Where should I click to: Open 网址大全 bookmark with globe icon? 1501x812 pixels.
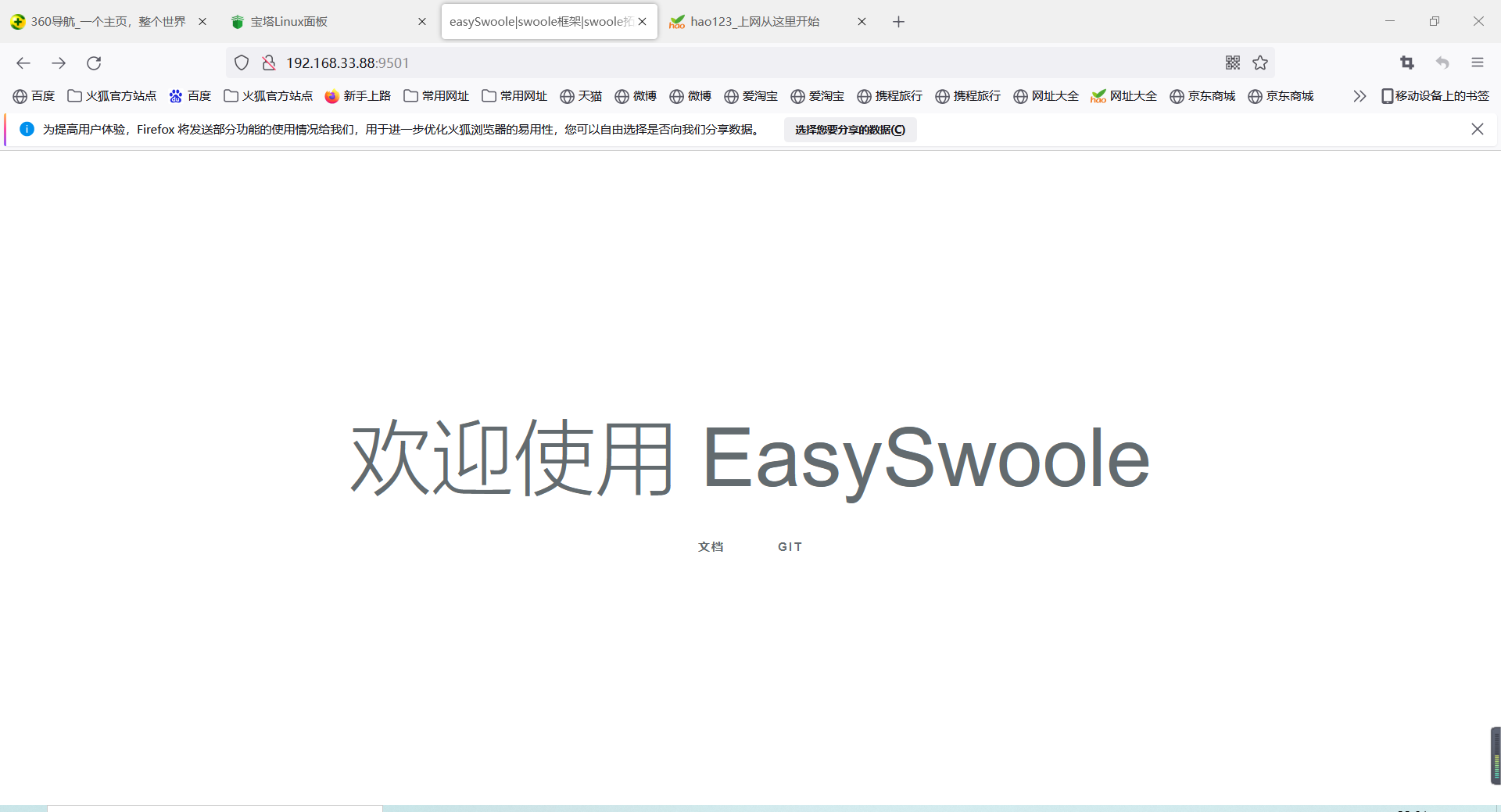tap(1046, 96)
